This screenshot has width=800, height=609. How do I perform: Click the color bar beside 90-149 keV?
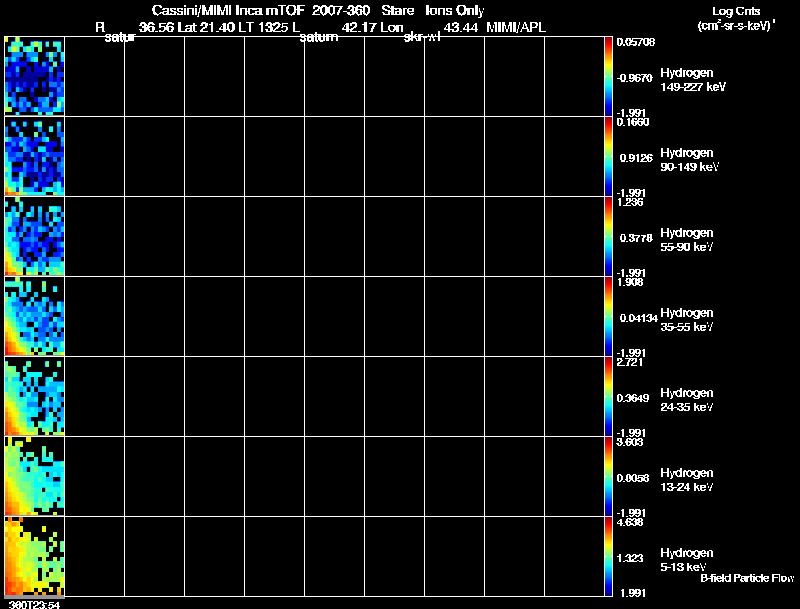[608, 156]
